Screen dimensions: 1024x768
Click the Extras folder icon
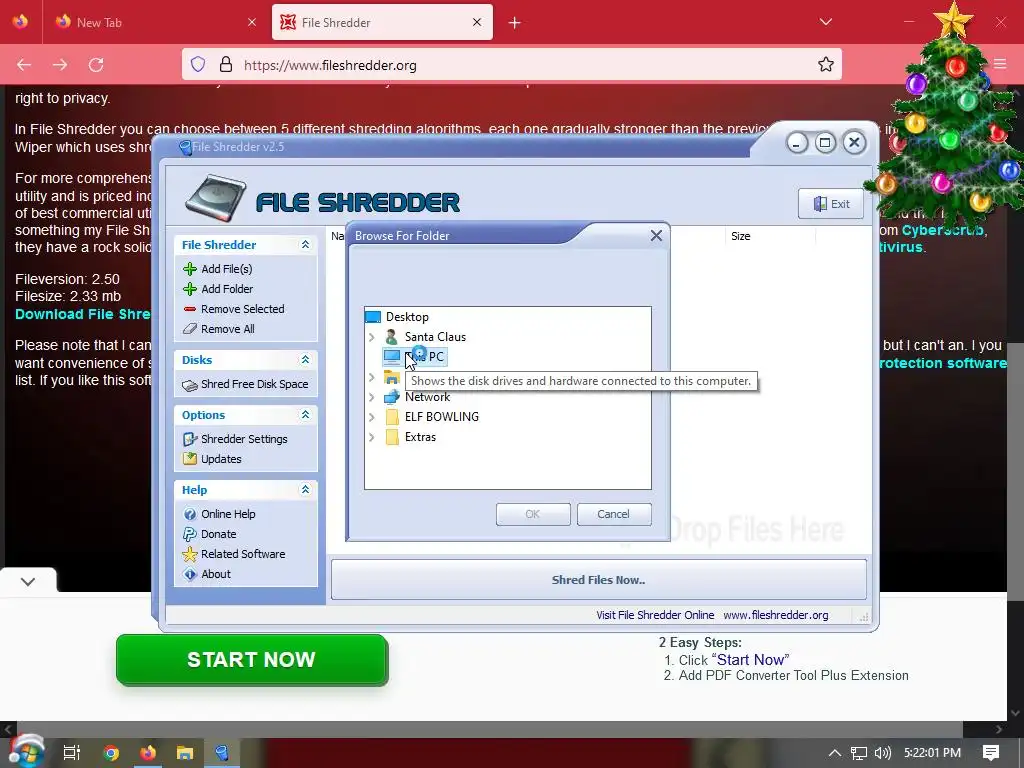[x=392, y=438]
